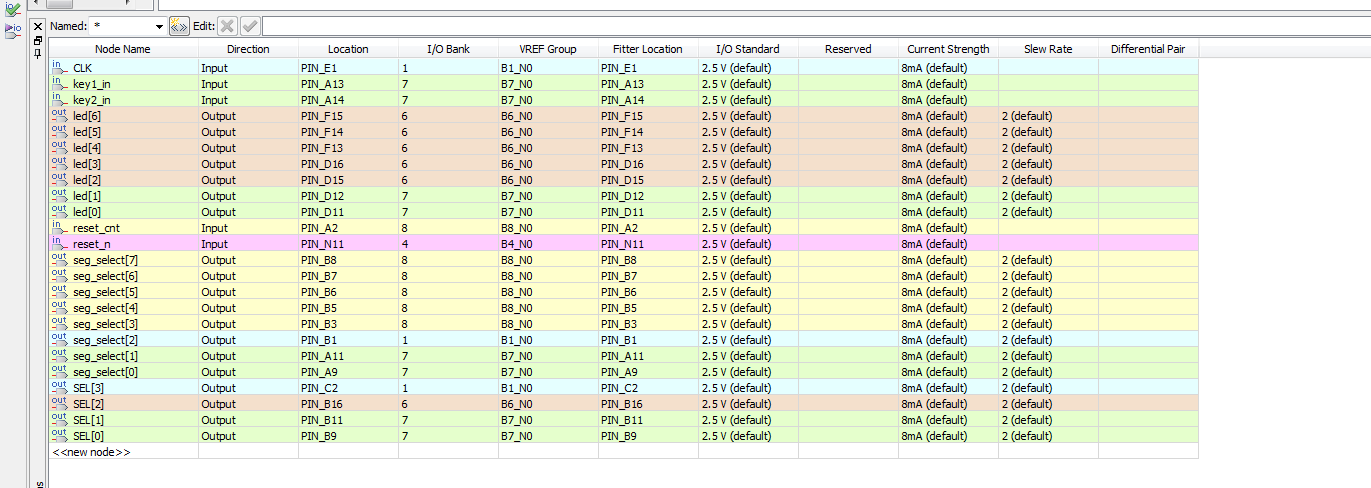Image resolution: width=1371 pixels, height=488 pixels.
Task: Click the Edit confirm checkmark button
Action: pos(250,26)
